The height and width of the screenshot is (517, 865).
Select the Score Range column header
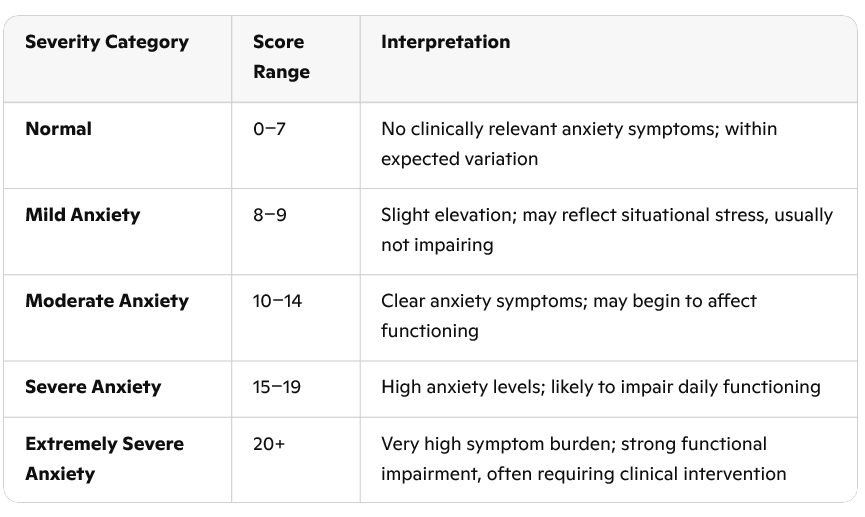click(281, 57)
